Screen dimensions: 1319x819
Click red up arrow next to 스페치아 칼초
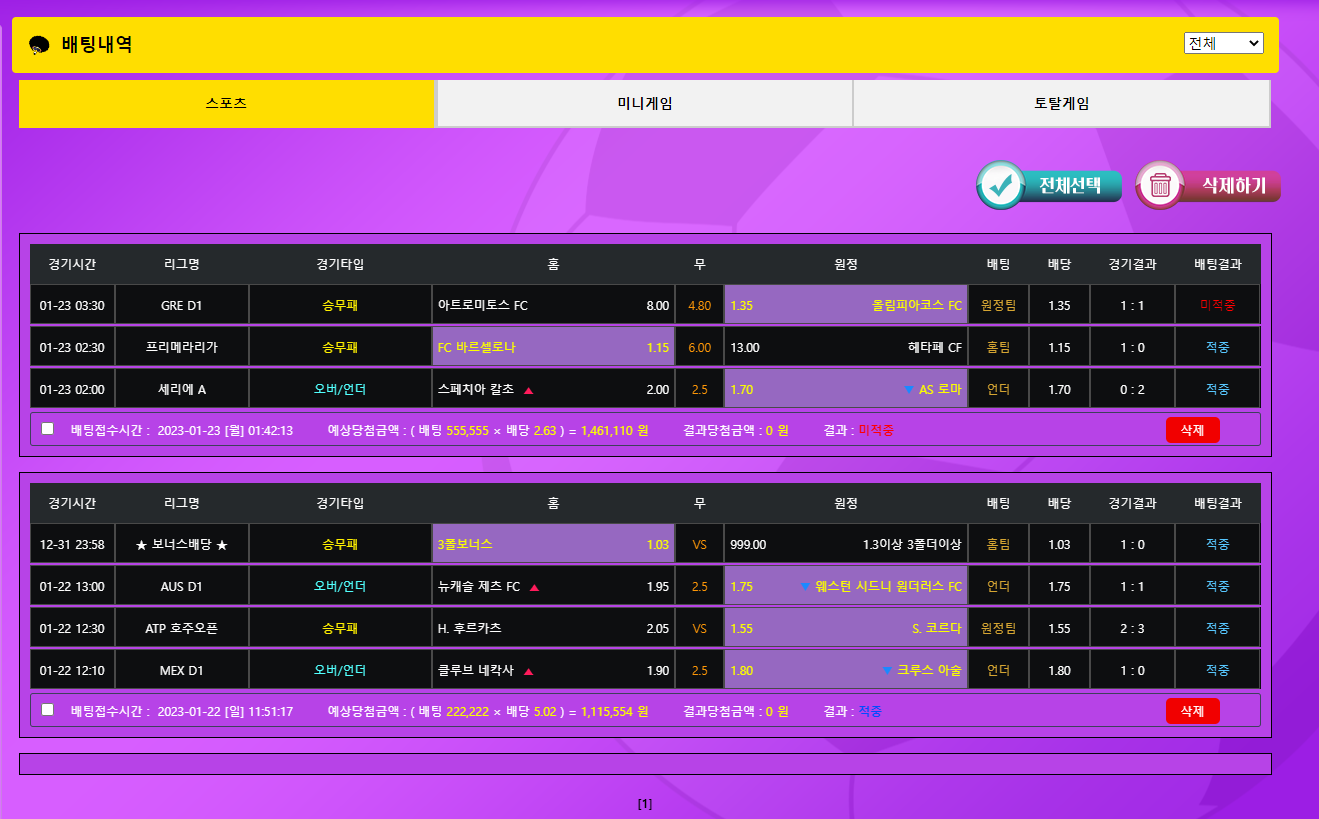tap(528, 390)
